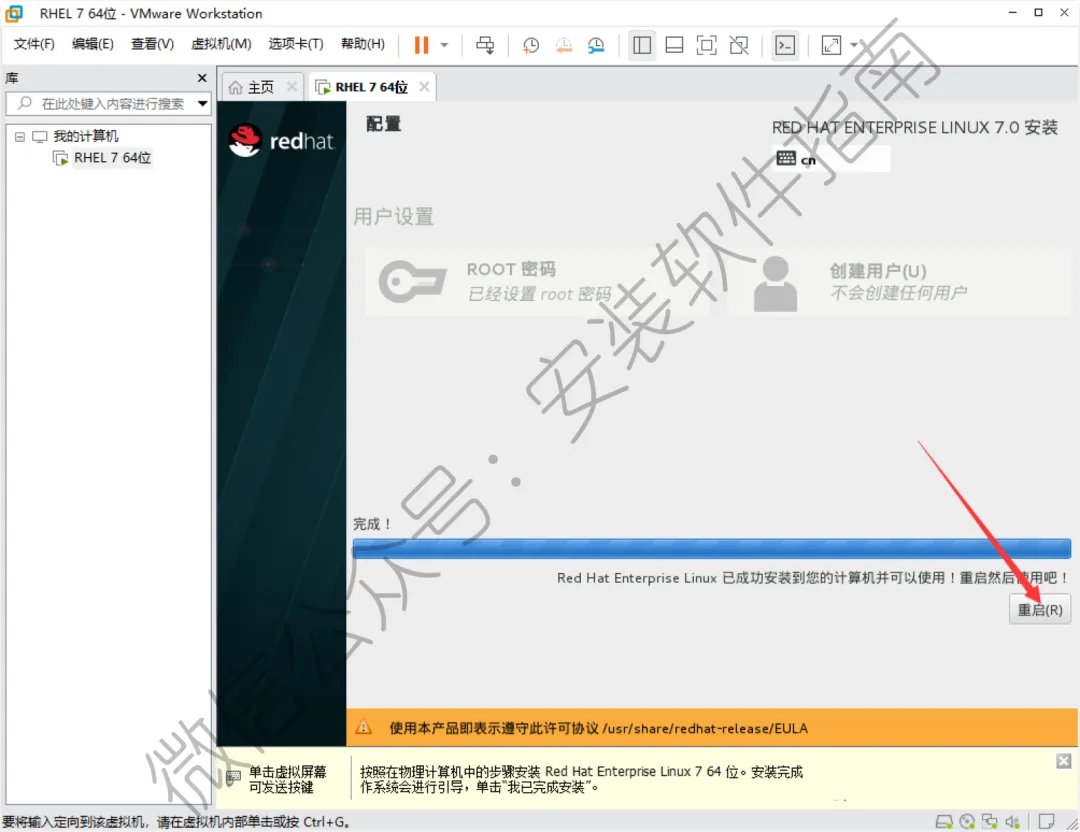Click the sound card status bar icon
1080x832 pixels.
1012,821
